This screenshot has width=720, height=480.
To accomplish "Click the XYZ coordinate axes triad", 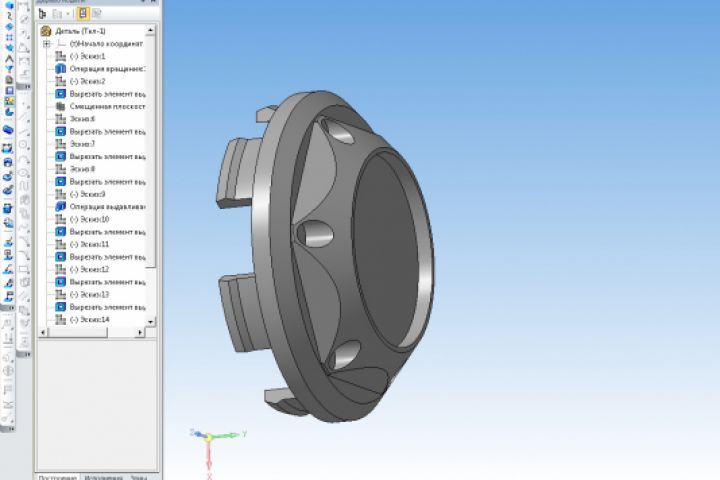I will coord(217,452).
